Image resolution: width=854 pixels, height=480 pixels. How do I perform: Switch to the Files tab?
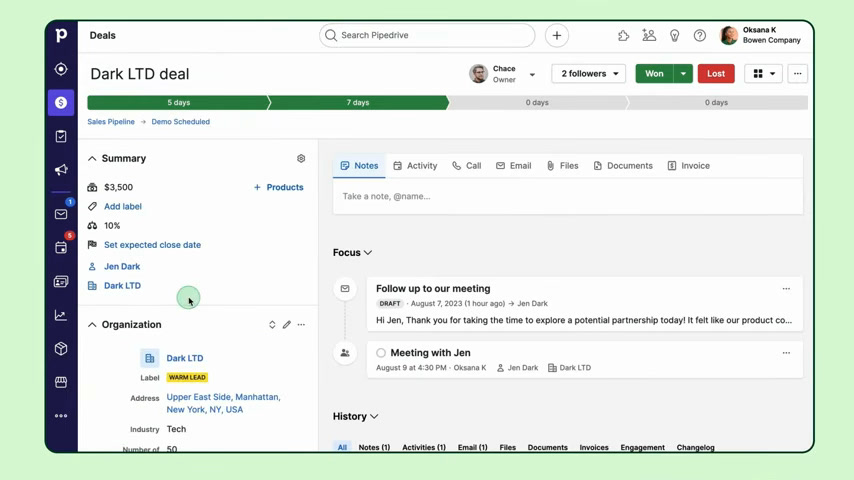pyautogui.click(x=563, y=166)
